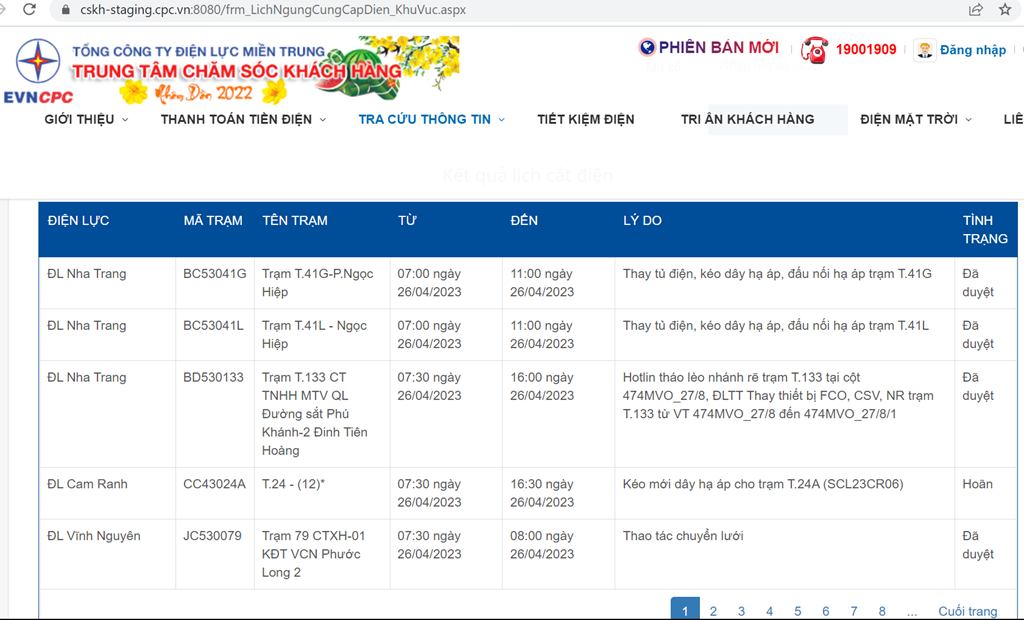Jump to last page via Cuối trang

(967, 611)
